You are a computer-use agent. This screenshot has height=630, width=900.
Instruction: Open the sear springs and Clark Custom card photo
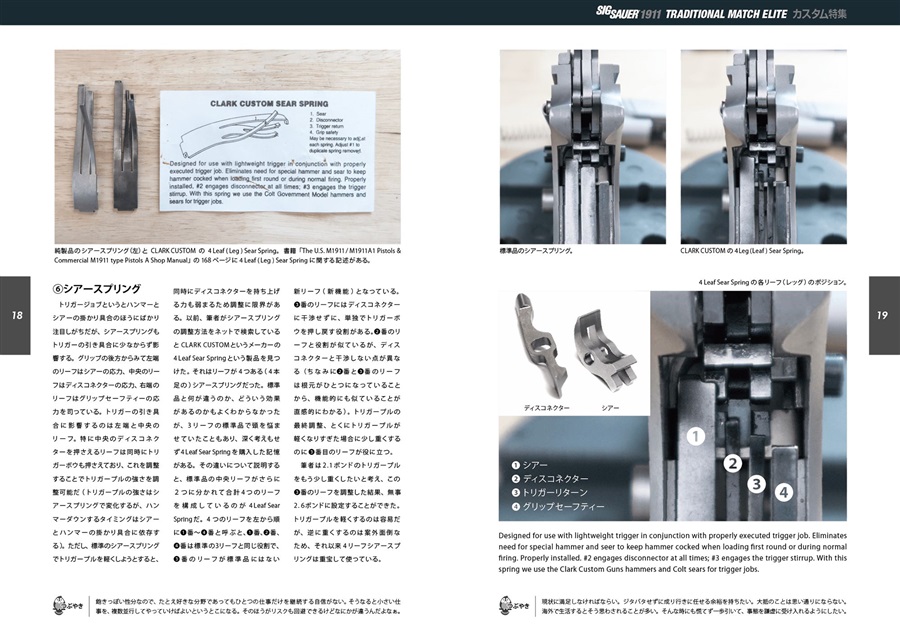[x=227, y=146]
